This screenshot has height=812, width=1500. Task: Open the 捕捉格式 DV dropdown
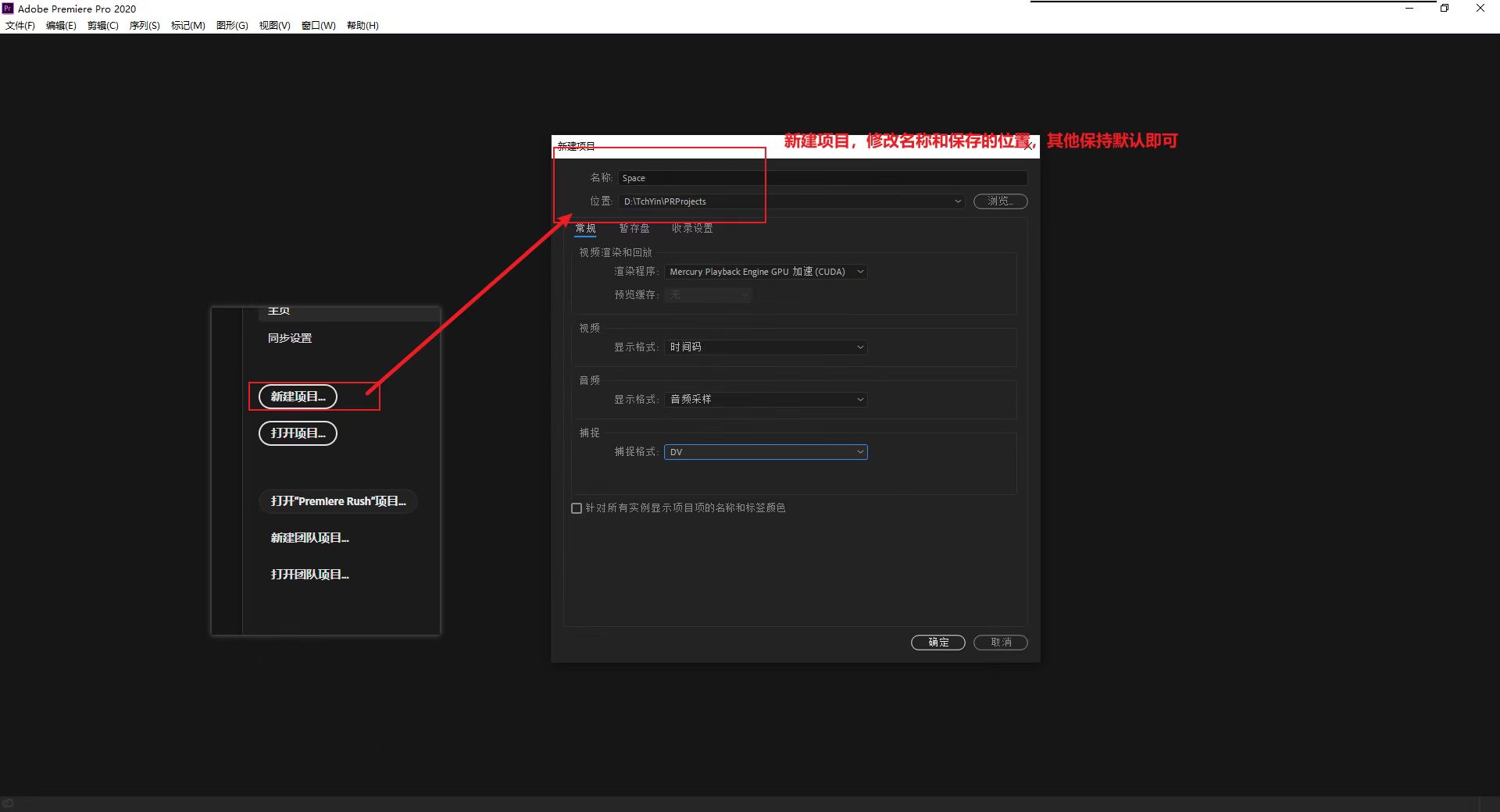point(766,452)
